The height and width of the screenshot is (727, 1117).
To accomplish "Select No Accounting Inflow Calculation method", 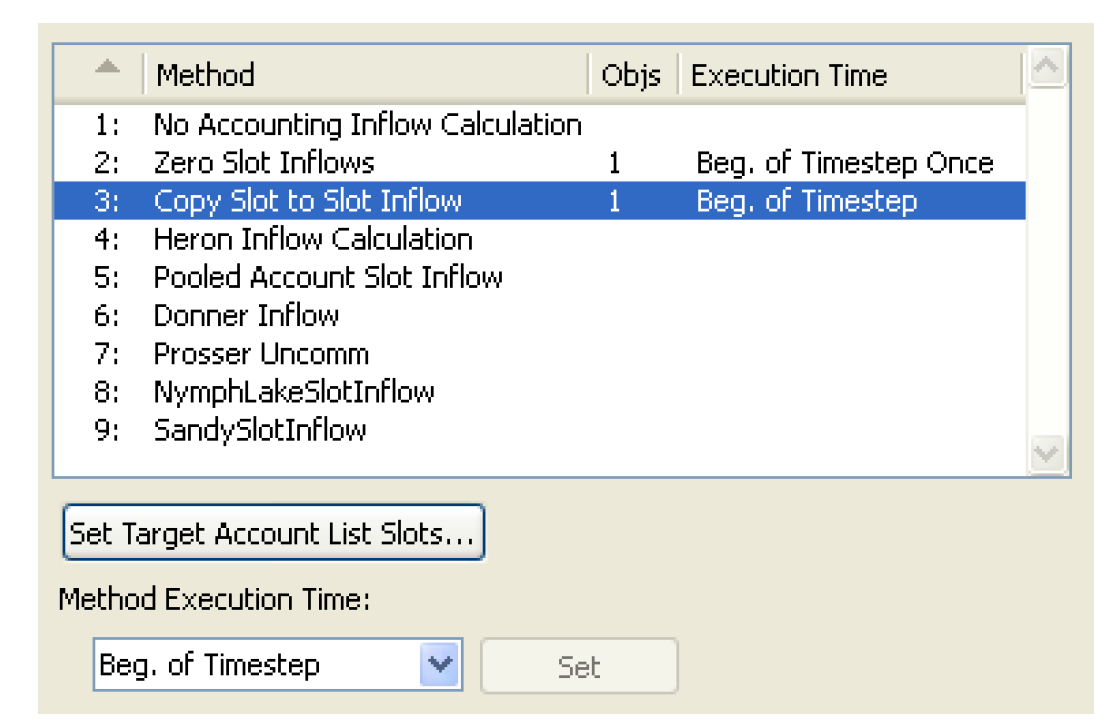I will (x=367, y=125).
